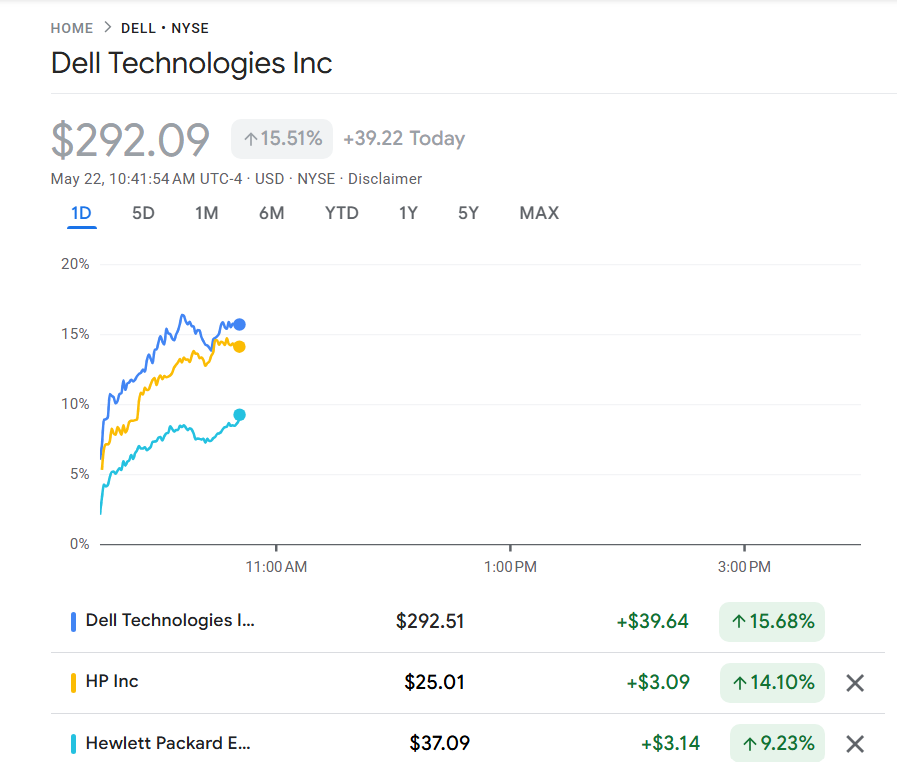Click the blue Dell endpoint on the chart
This screenshot has height=762, width=897.
[x=240, y=324]
